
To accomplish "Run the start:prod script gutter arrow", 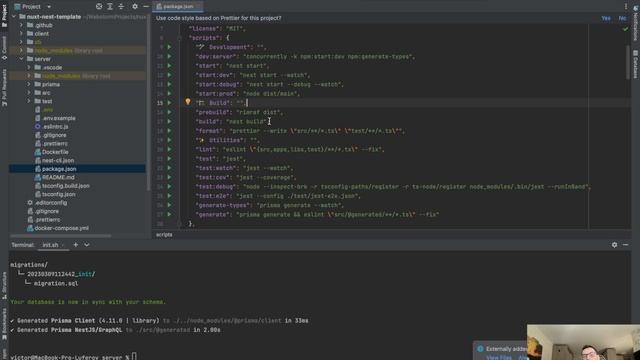I will click(169, 93).
